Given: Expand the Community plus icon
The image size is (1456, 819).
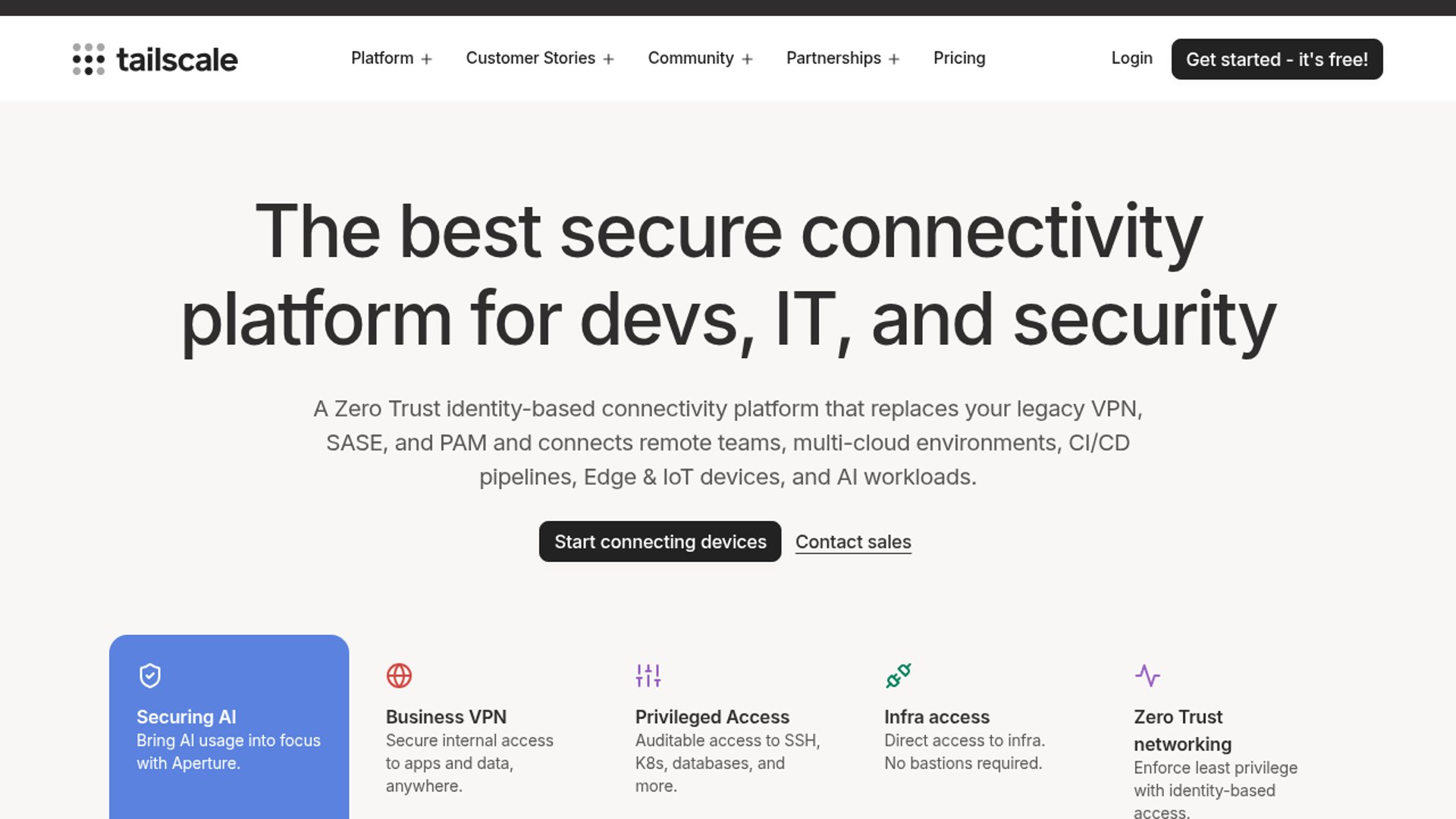Looking at the screenshot, I should [x=747, y=59].
